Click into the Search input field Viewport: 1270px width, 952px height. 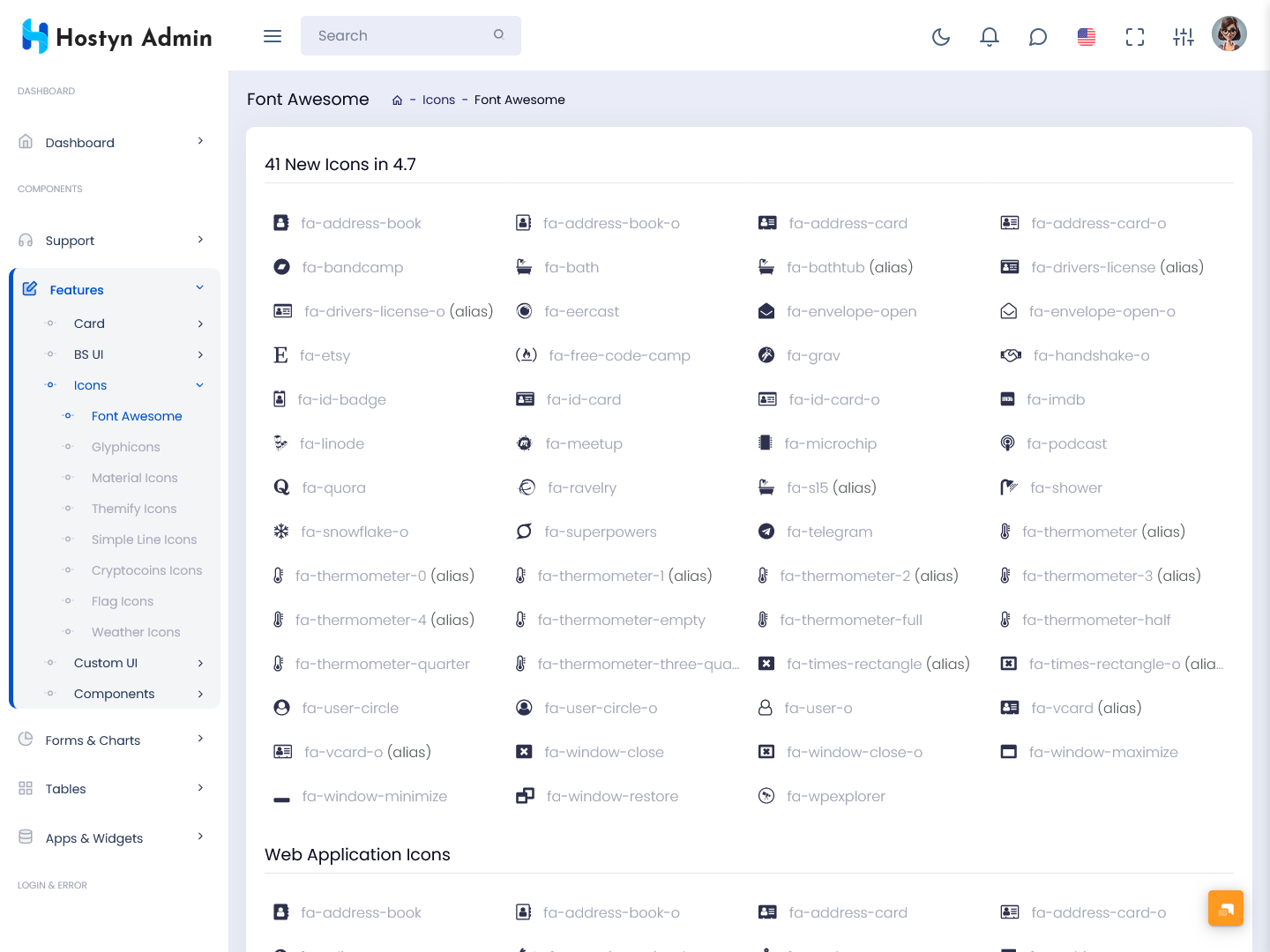[x=401, y=36]
